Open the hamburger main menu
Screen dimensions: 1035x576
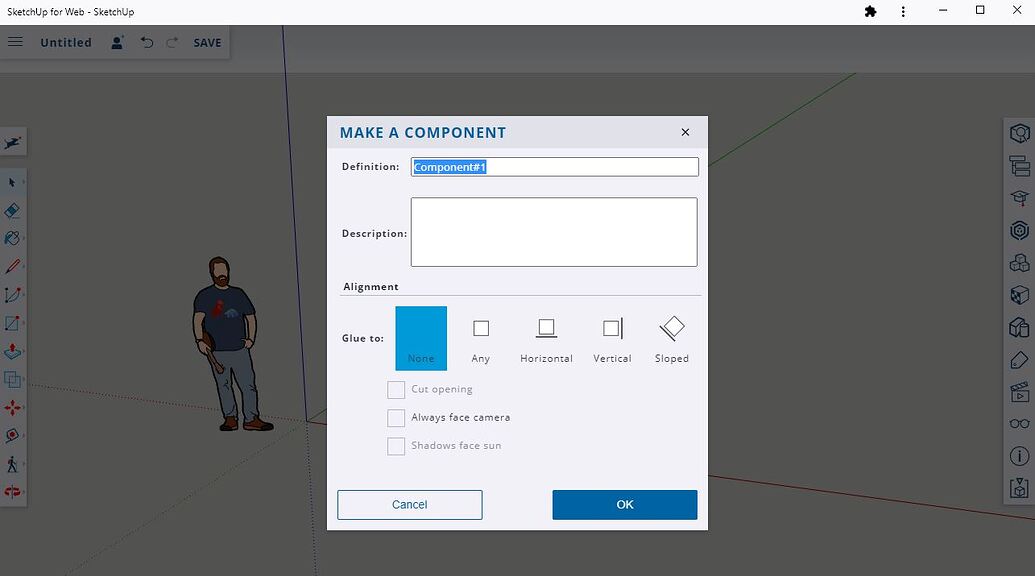point(15,42)
